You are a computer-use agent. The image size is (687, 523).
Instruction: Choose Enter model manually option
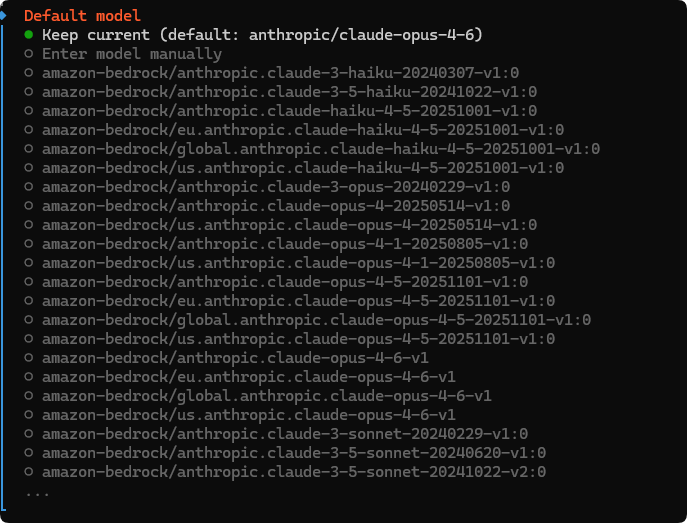tap(132, 54)
